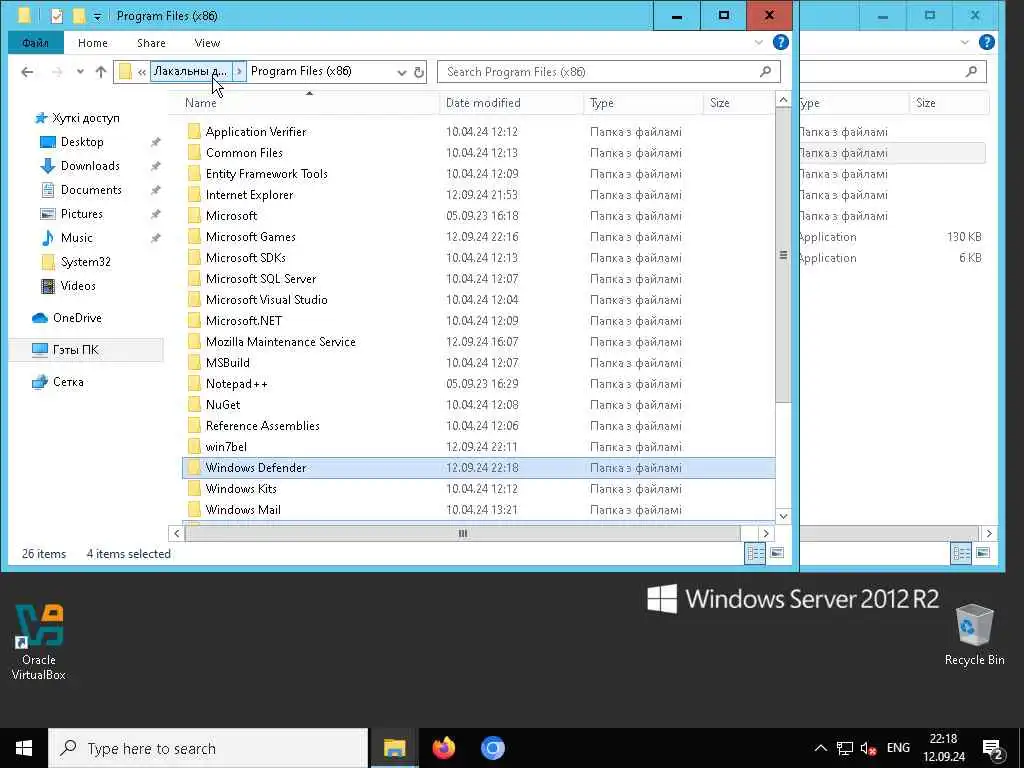
Task: Open the Файл menu
Action: click(x=35, y=42)
